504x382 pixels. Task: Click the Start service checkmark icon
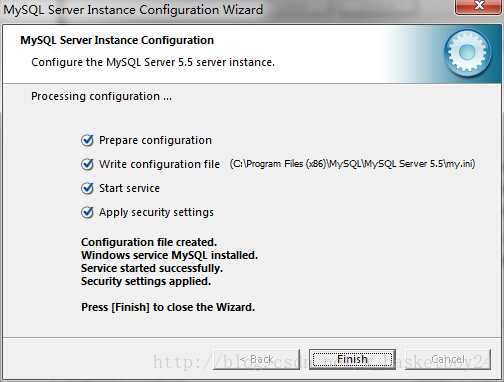pos(87,188)
